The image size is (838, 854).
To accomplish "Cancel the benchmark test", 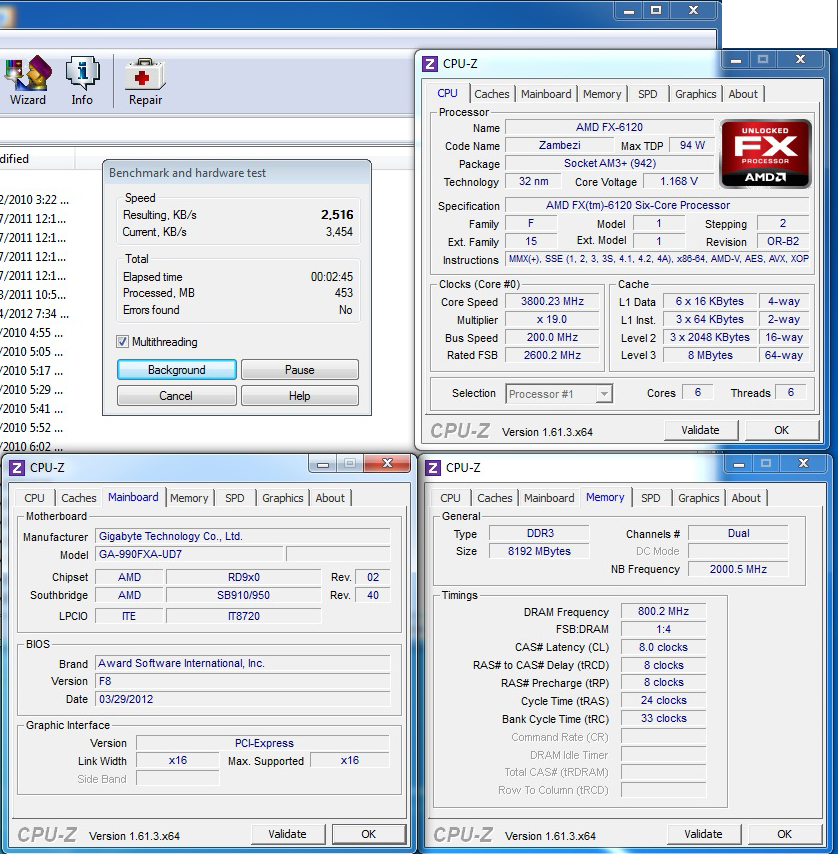I will [x=176, y=395].
